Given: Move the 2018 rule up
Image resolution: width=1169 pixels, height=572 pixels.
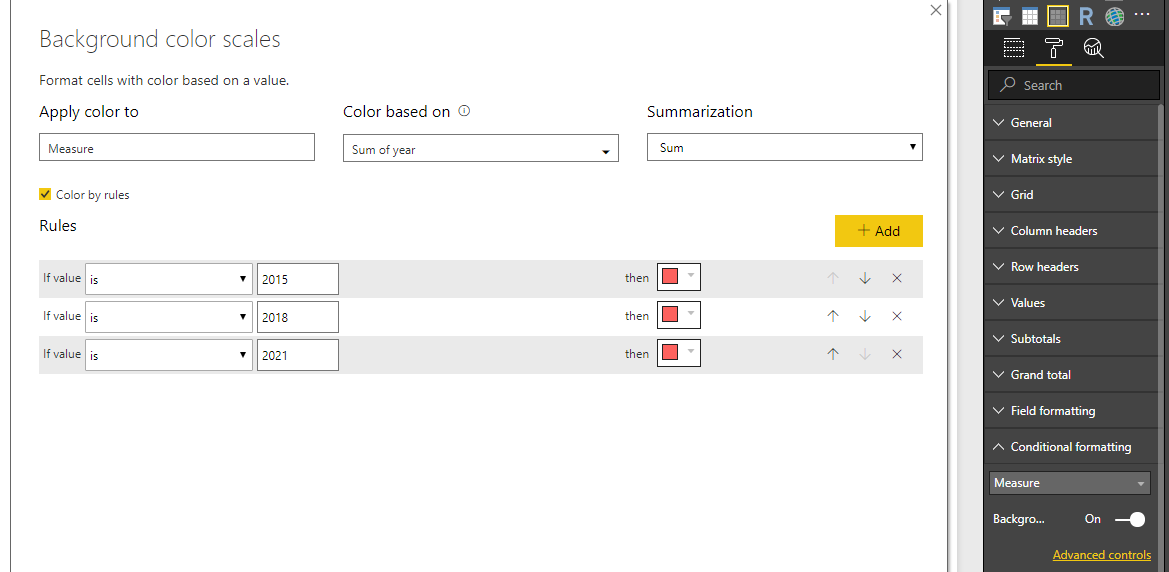Looking at the screenshot, I should pos(833,316).
